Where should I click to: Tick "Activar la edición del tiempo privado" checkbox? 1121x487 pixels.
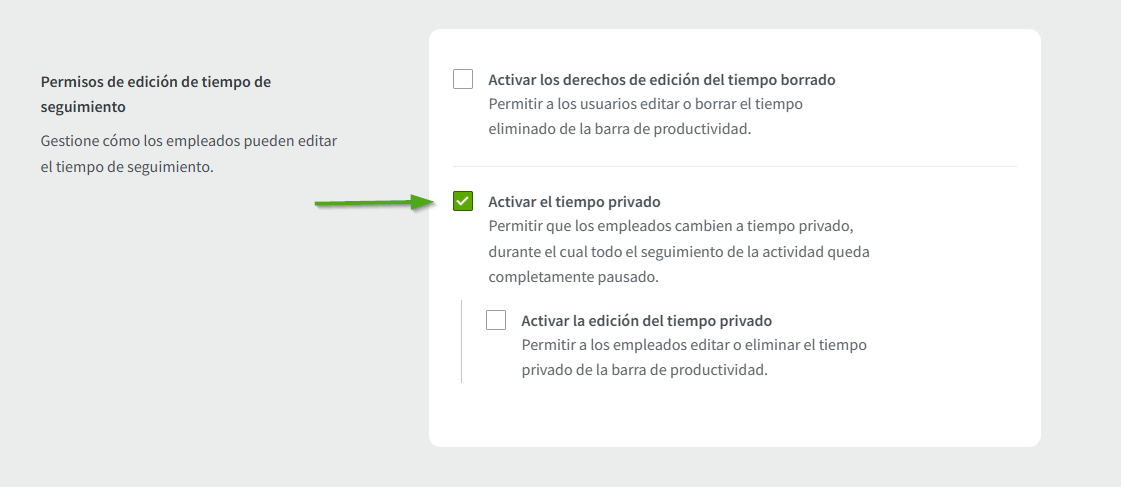point(496,320)
